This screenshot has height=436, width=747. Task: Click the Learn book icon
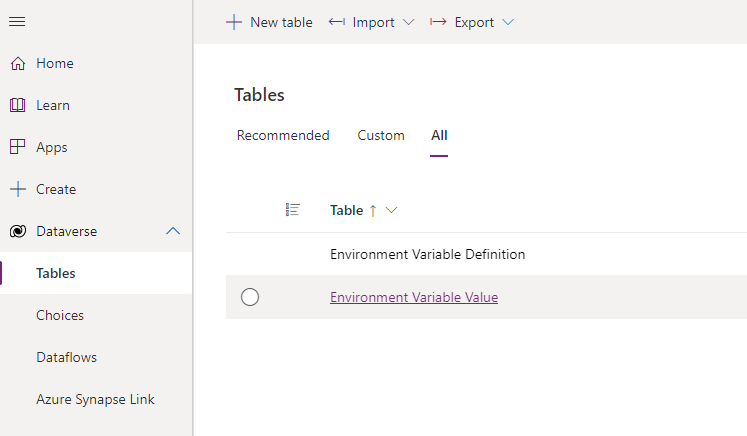18,105
